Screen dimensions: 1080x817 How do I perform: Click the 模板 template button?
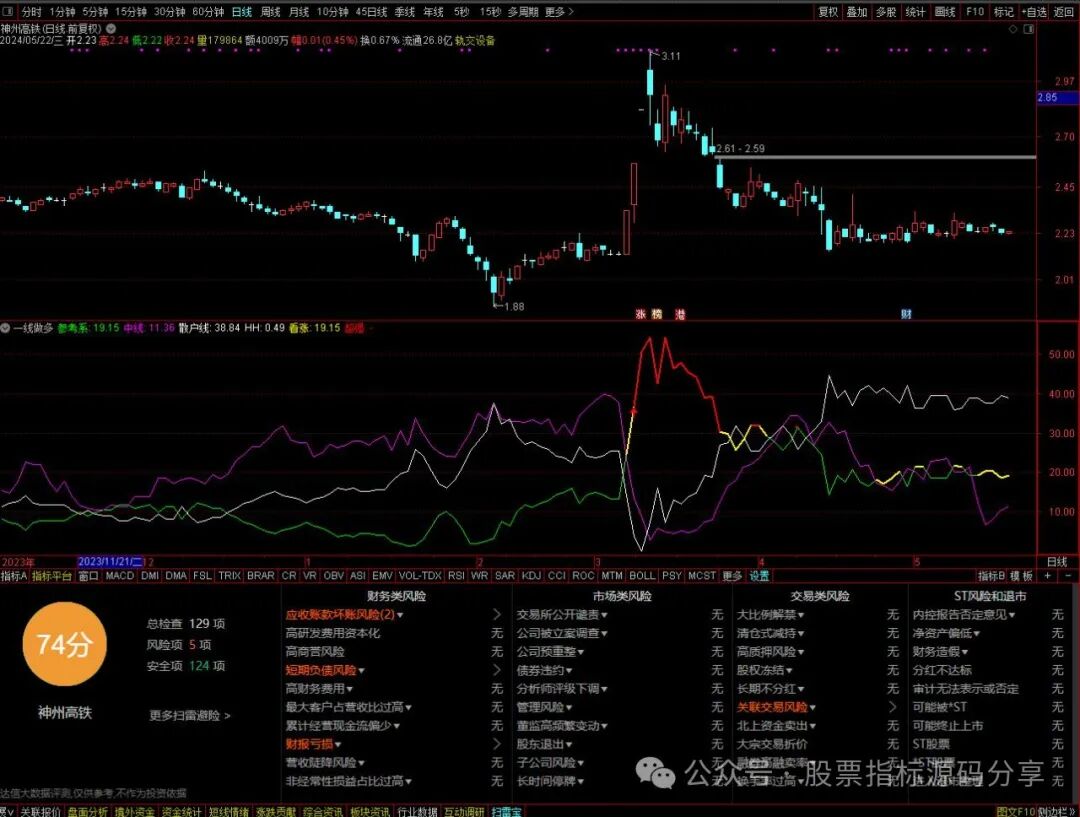(1021, 575)
